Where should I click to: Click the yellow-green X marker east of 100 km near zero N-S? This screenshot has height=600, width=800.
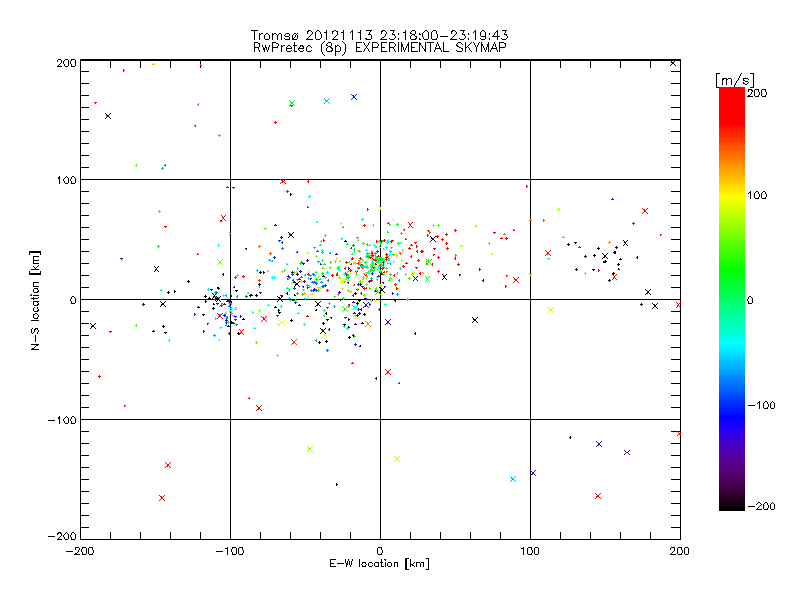tap(551, 310)
